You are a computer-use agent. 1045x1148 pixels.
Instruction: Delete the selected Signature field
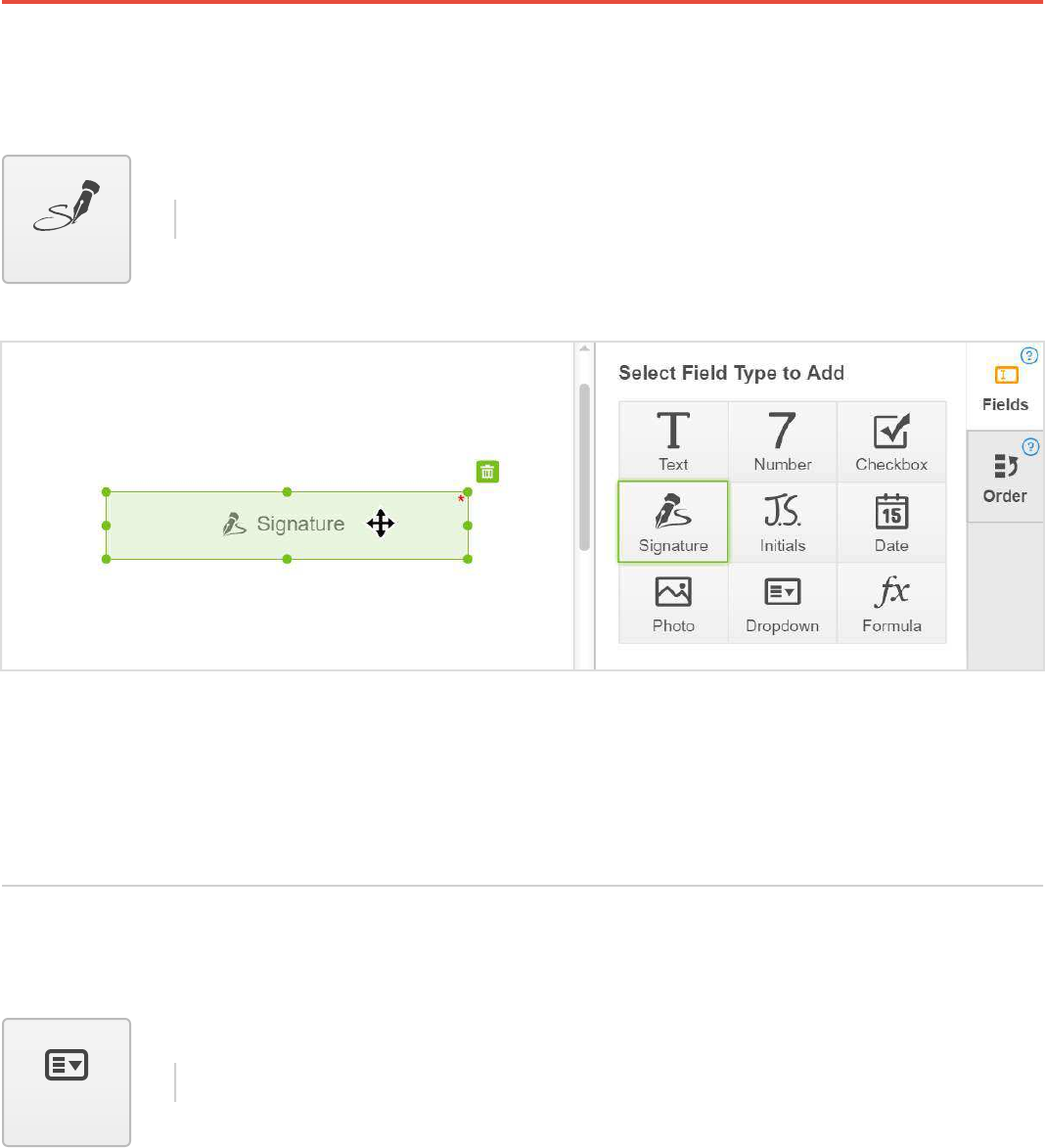pos(487,472)
